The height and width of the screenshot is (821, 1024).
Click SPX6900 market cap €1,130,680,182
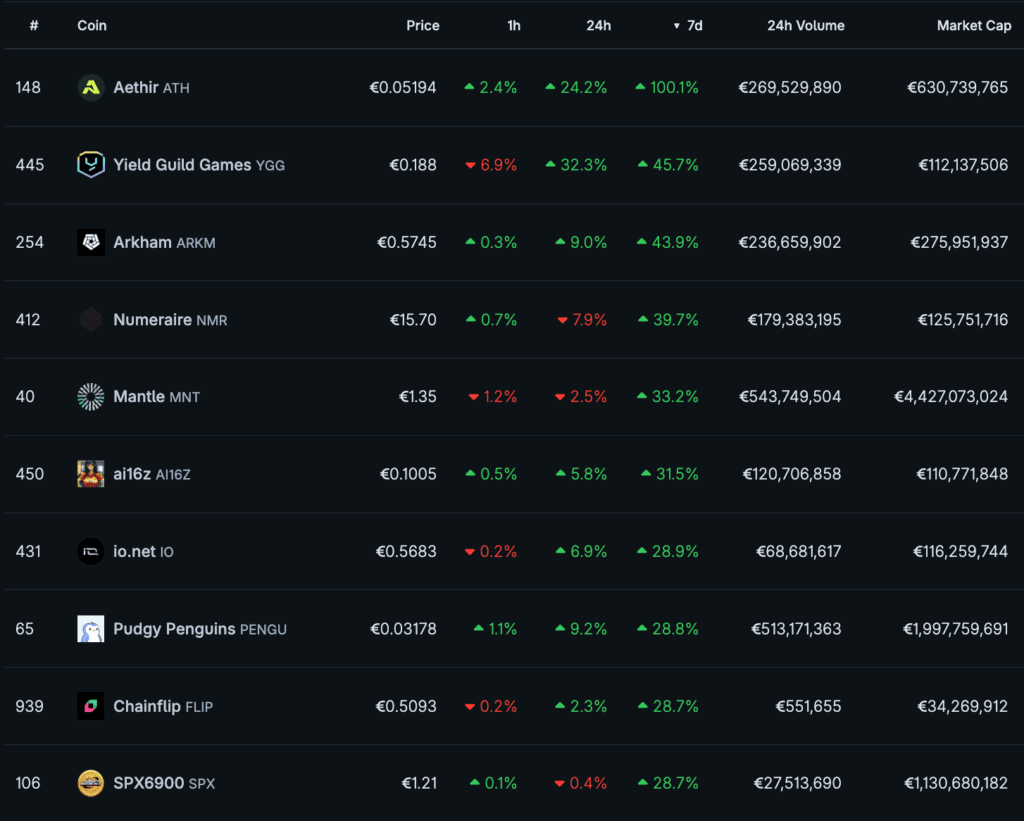pyautogui.click(x=956, y=783)
